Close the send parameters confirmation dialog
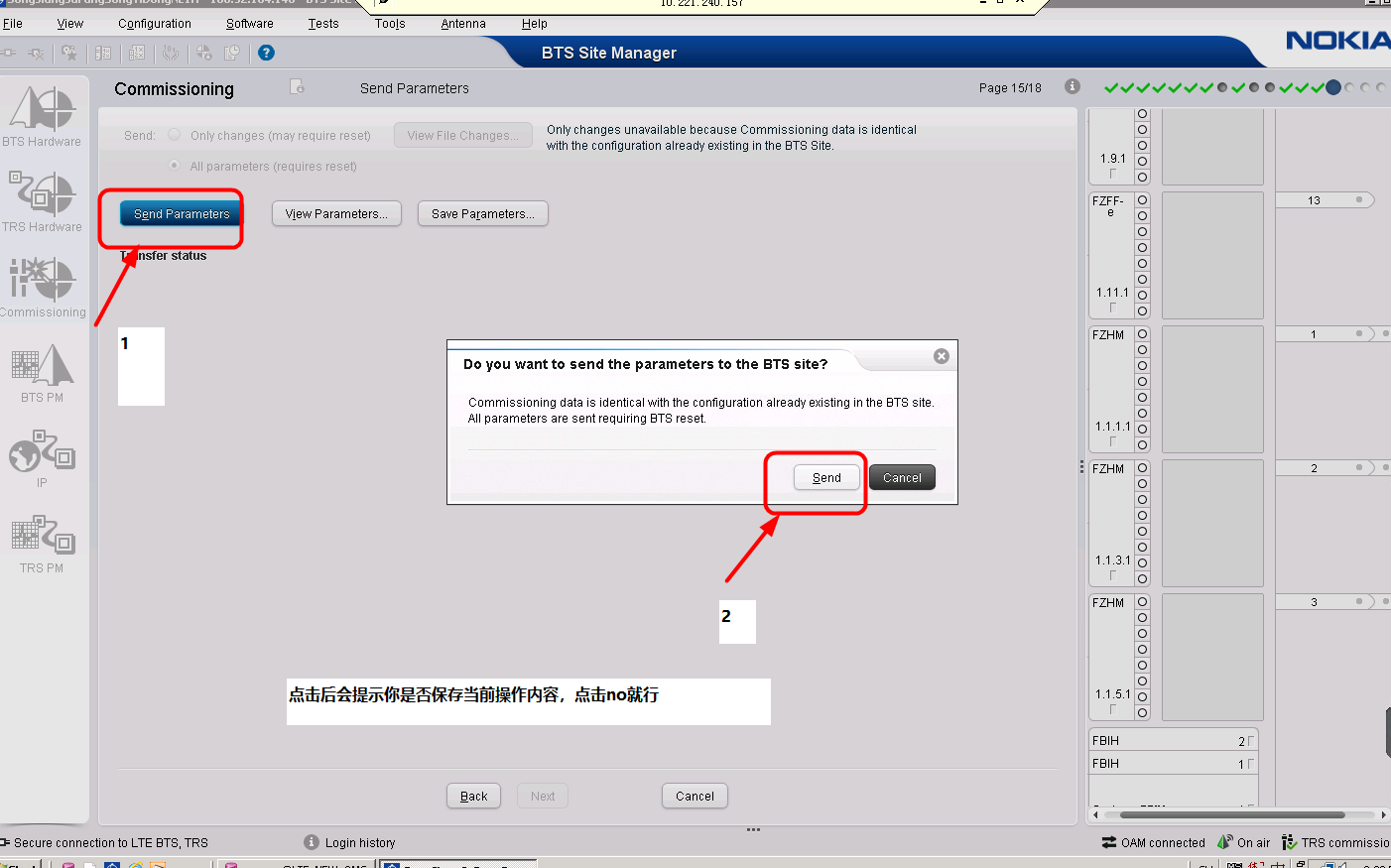The width and height of the screenshot is (1391, 868). (942, 356)
